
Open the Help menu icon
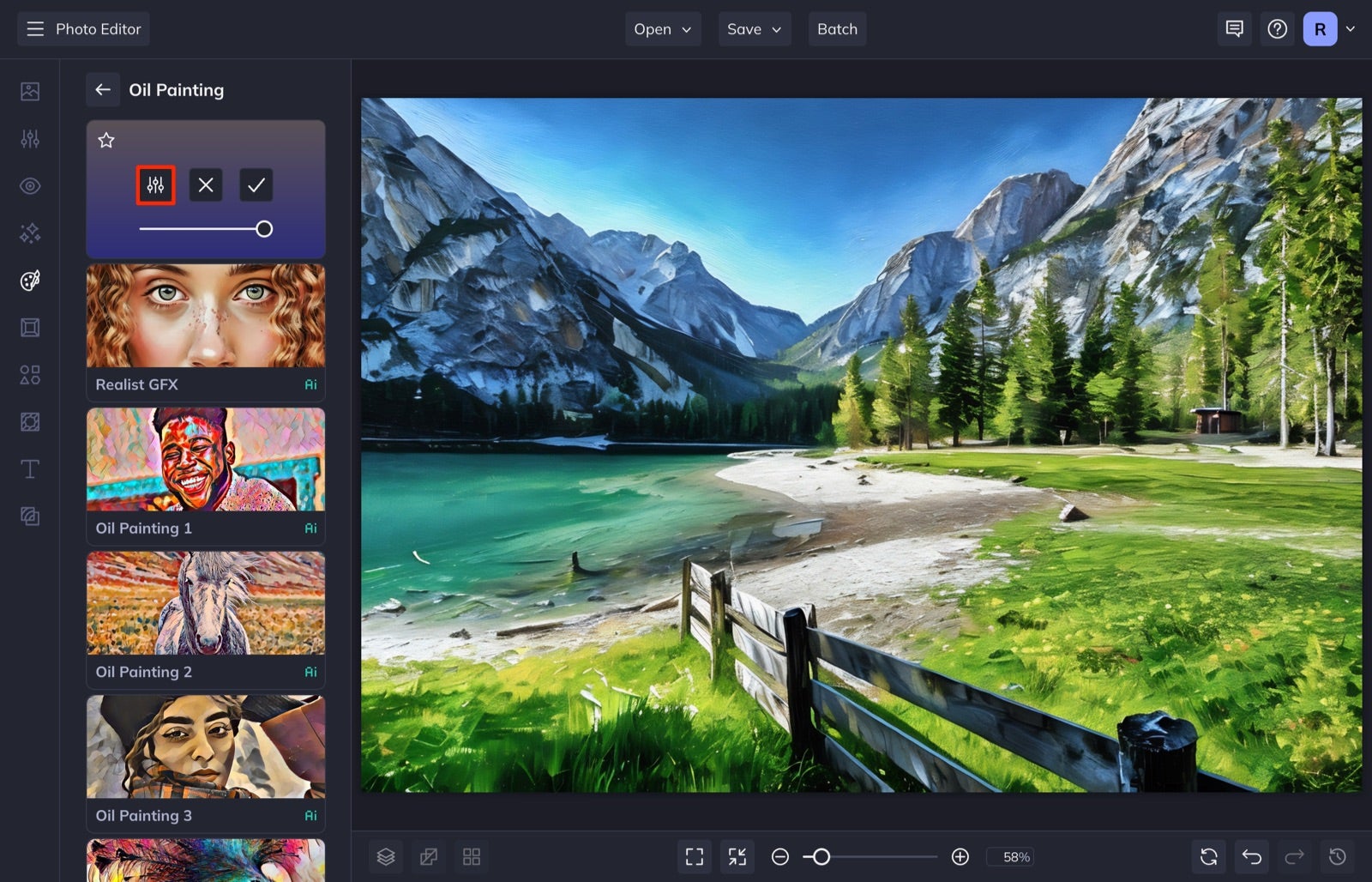[1277, 28]
